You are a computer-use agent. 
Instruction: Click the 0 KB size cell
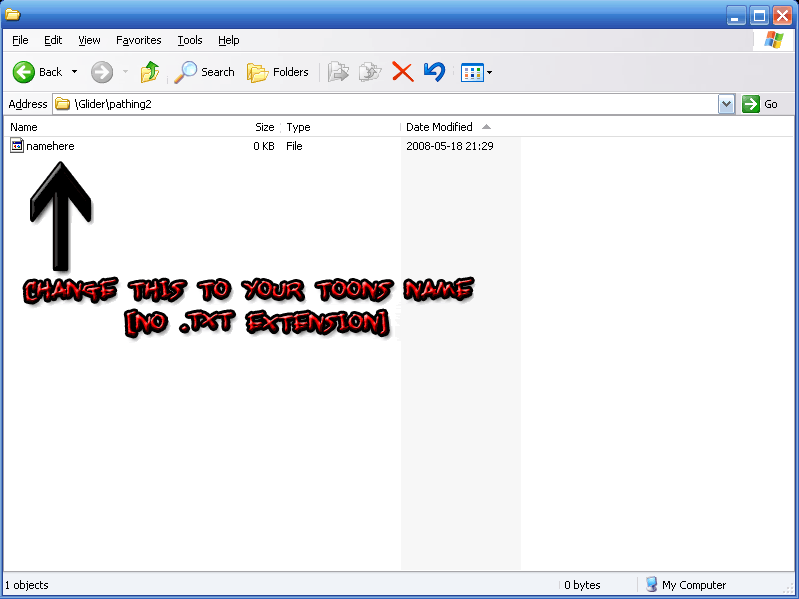[264, 146]
